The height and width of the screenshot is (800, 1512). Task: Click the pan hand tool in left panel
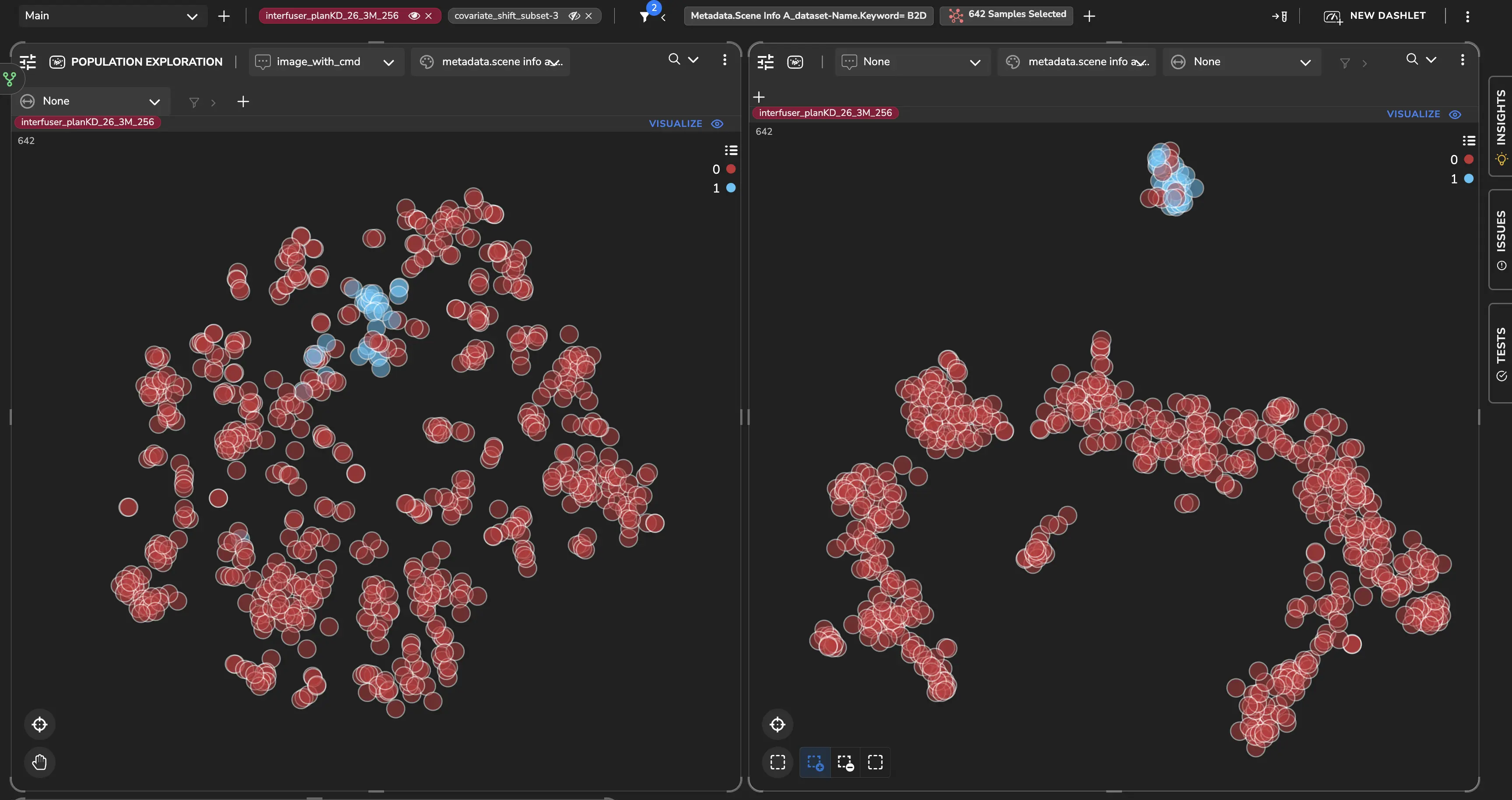pyautogui.click(x=39, y=762)
